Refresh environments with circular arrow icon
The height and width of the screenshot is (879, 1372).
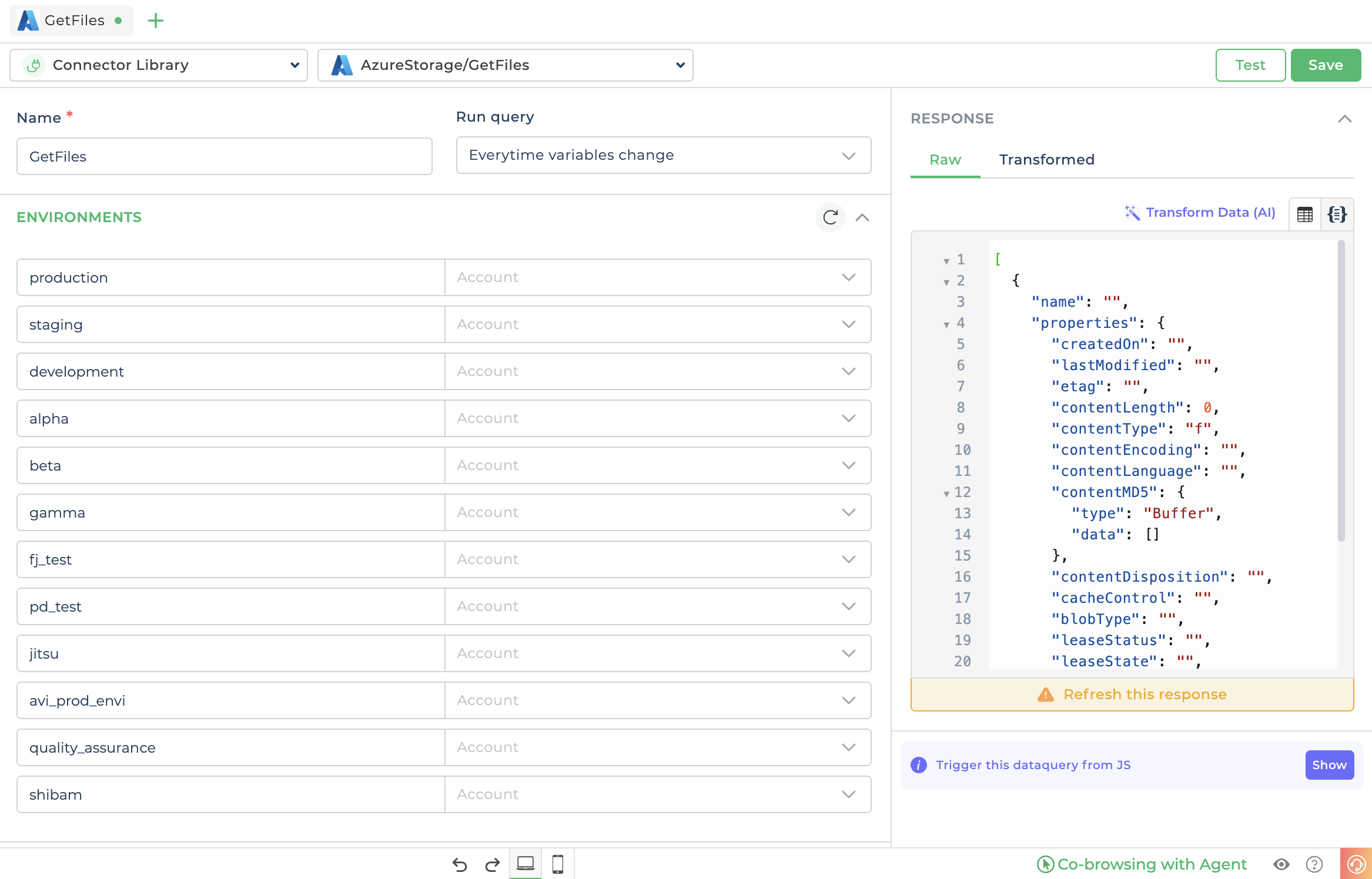(830, 217)
